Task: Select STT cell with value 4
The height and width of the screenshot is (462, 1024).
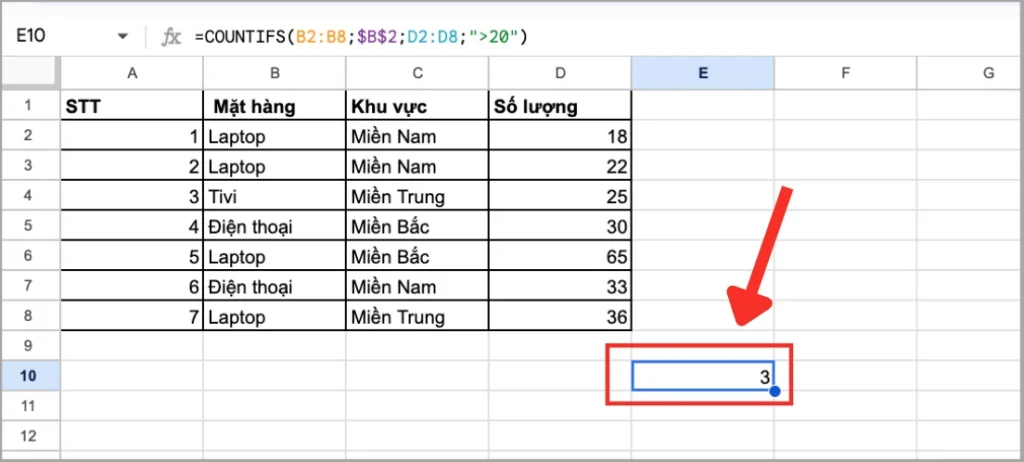Action: point(132,225)
